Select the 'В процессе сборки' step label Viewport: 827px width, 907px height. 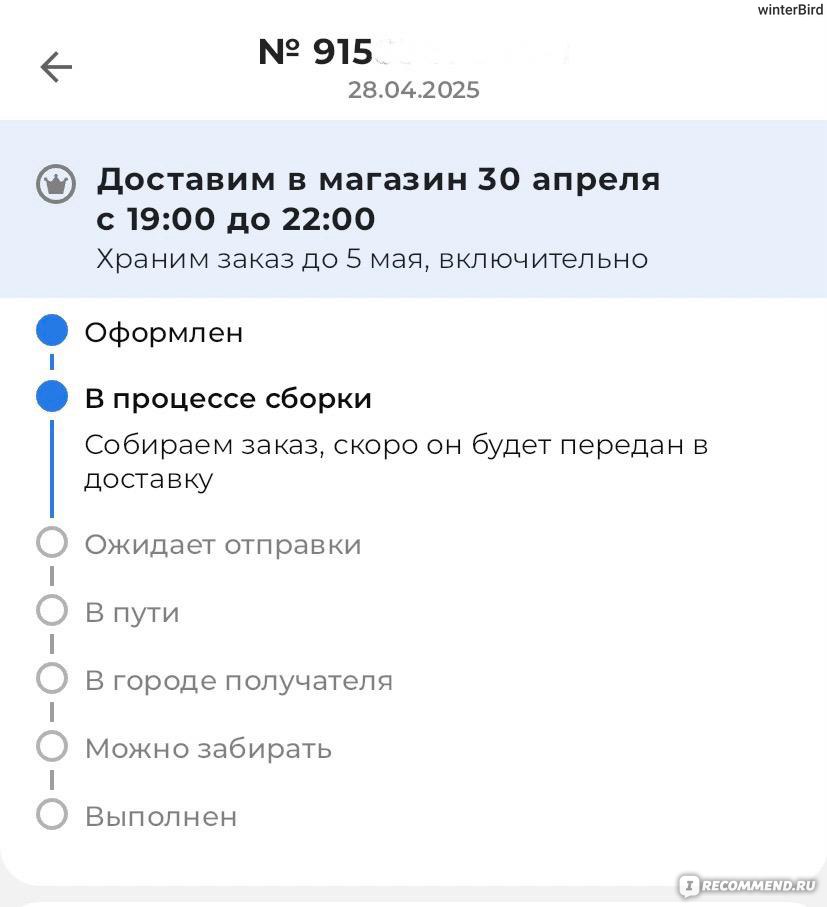point(228,399)
